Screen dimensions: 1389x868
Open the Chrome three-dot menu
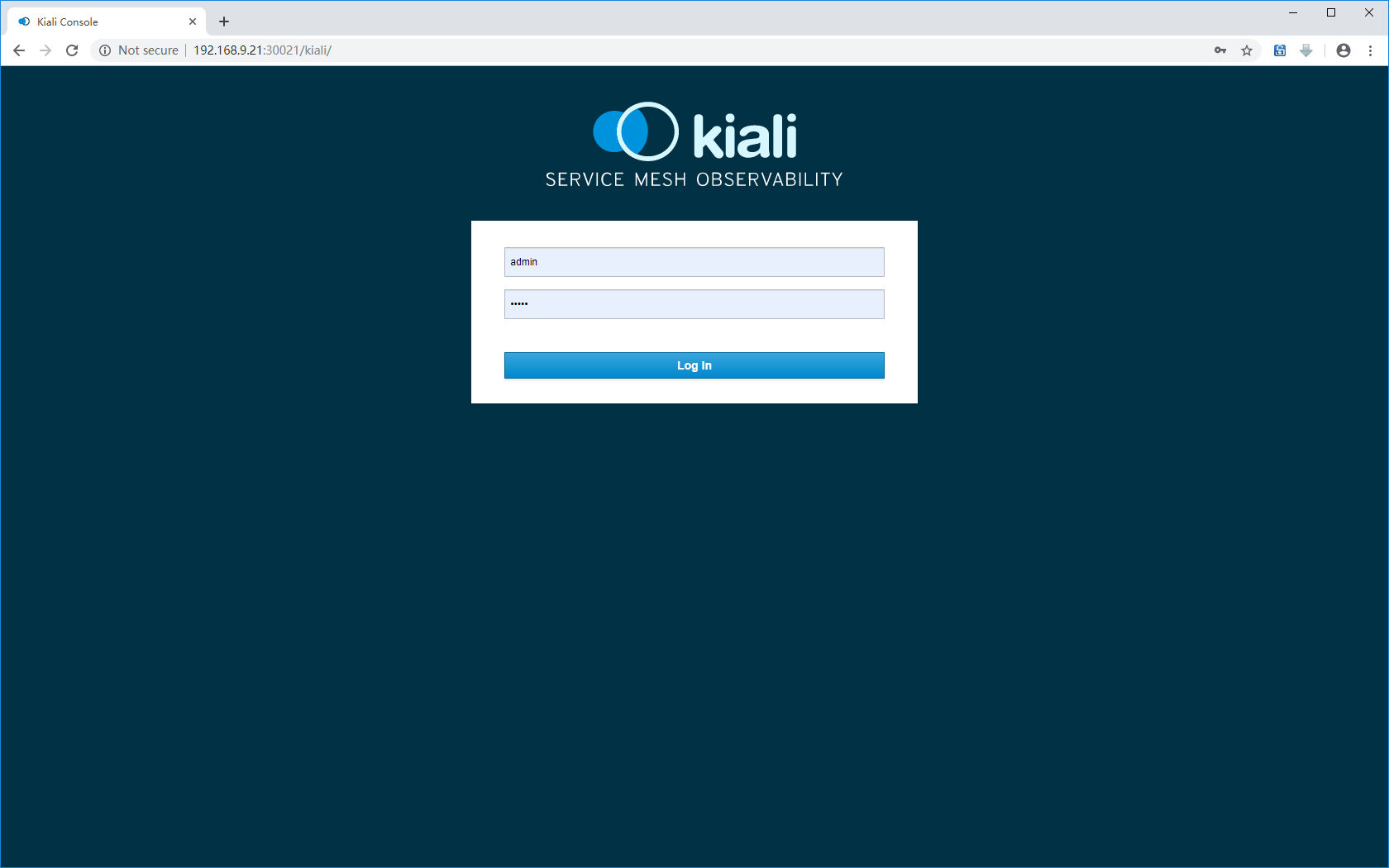tap(1370, 50)
